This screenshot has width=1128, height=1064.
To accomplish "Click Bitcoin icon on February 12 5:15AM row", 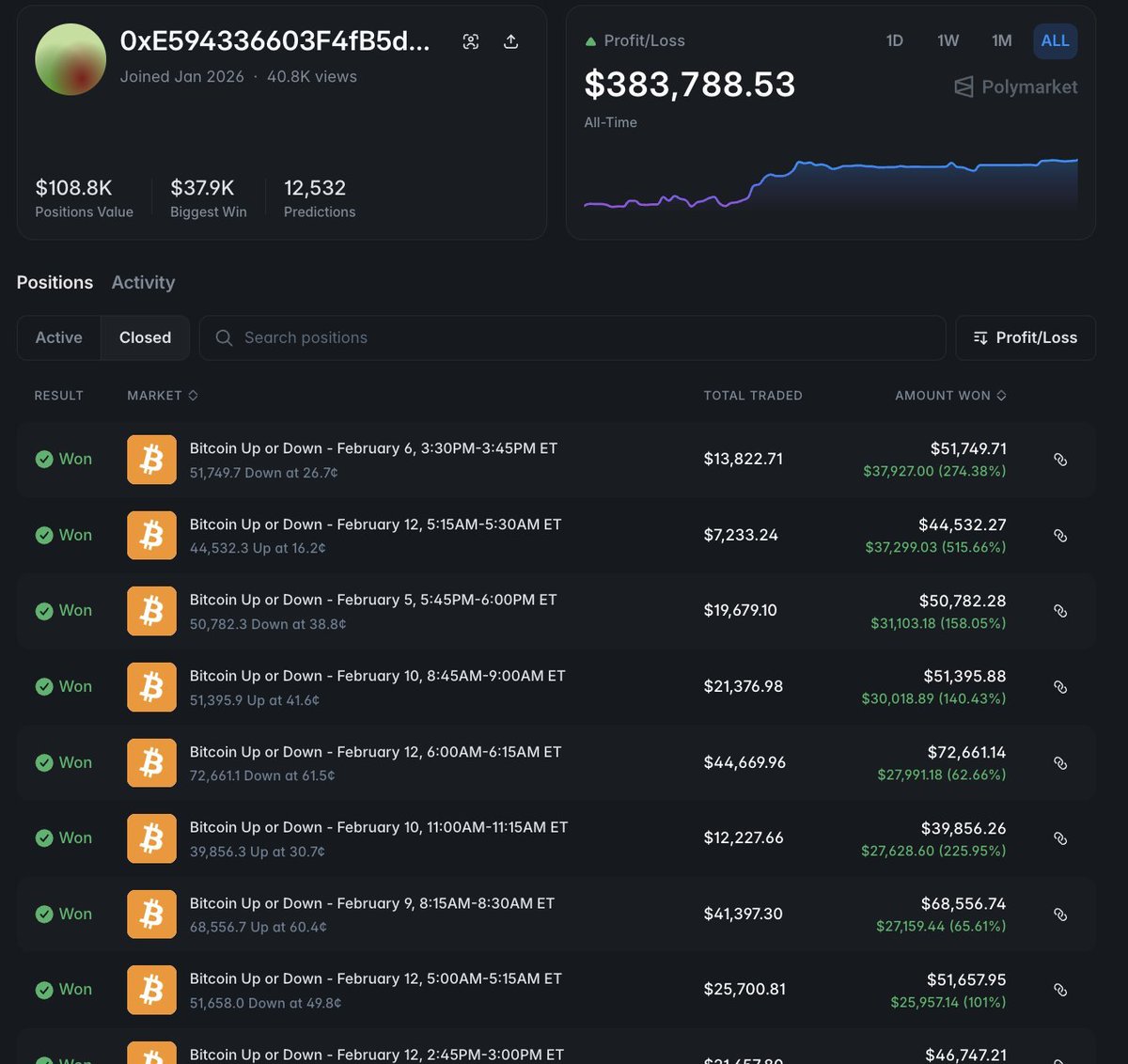I will [151, 535].
